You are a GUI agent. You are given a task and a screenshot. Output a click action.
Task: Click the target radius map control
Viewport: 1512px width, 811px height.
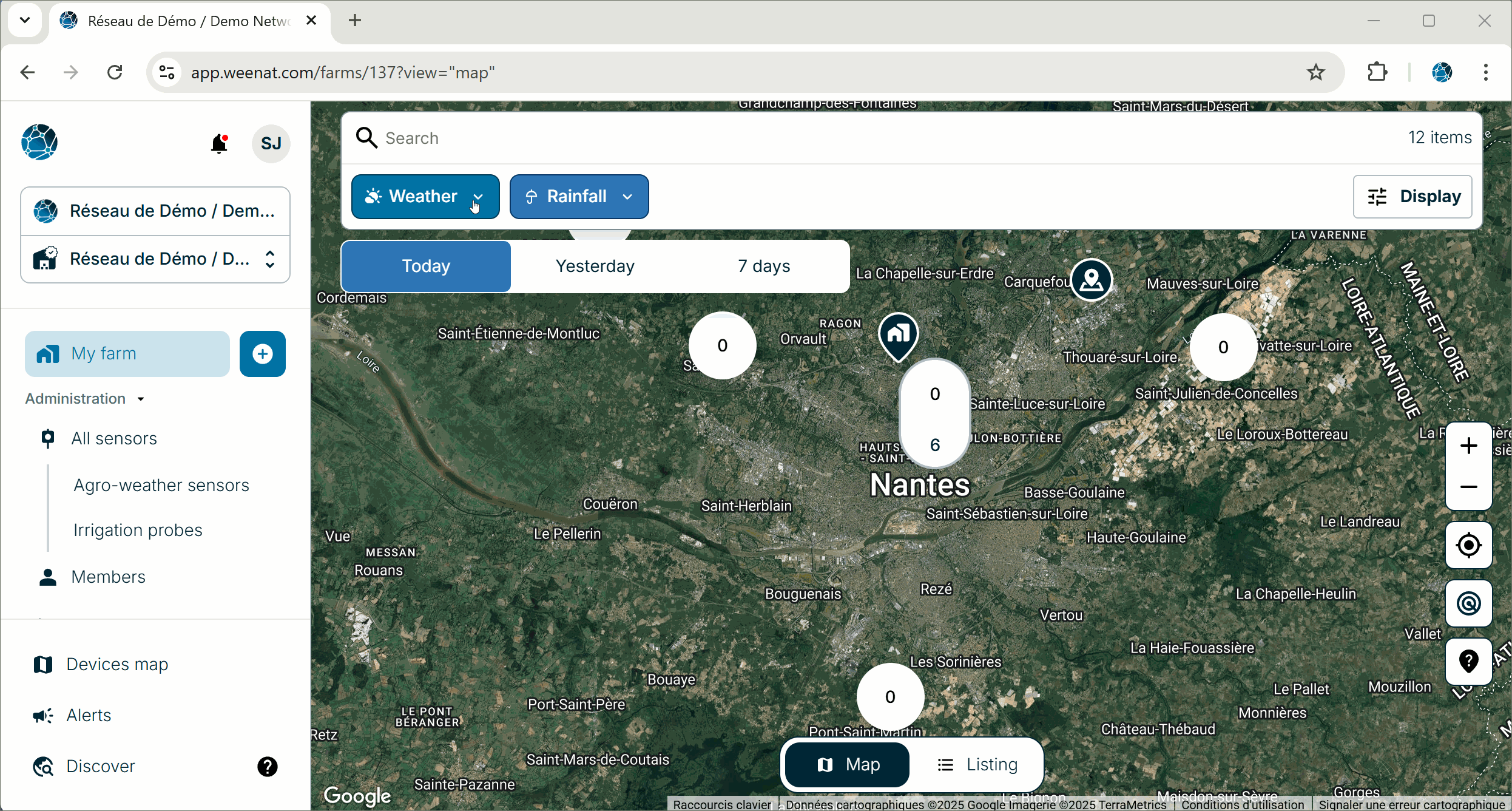pyautogui.click(x=1468, y=603)
